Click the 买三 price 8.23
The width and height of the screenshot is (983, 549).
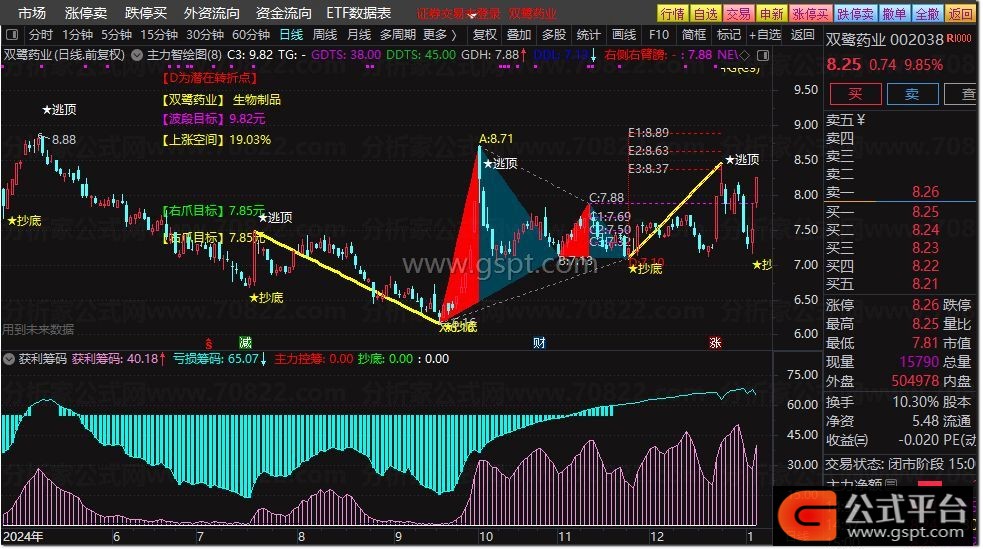(925, 248)
